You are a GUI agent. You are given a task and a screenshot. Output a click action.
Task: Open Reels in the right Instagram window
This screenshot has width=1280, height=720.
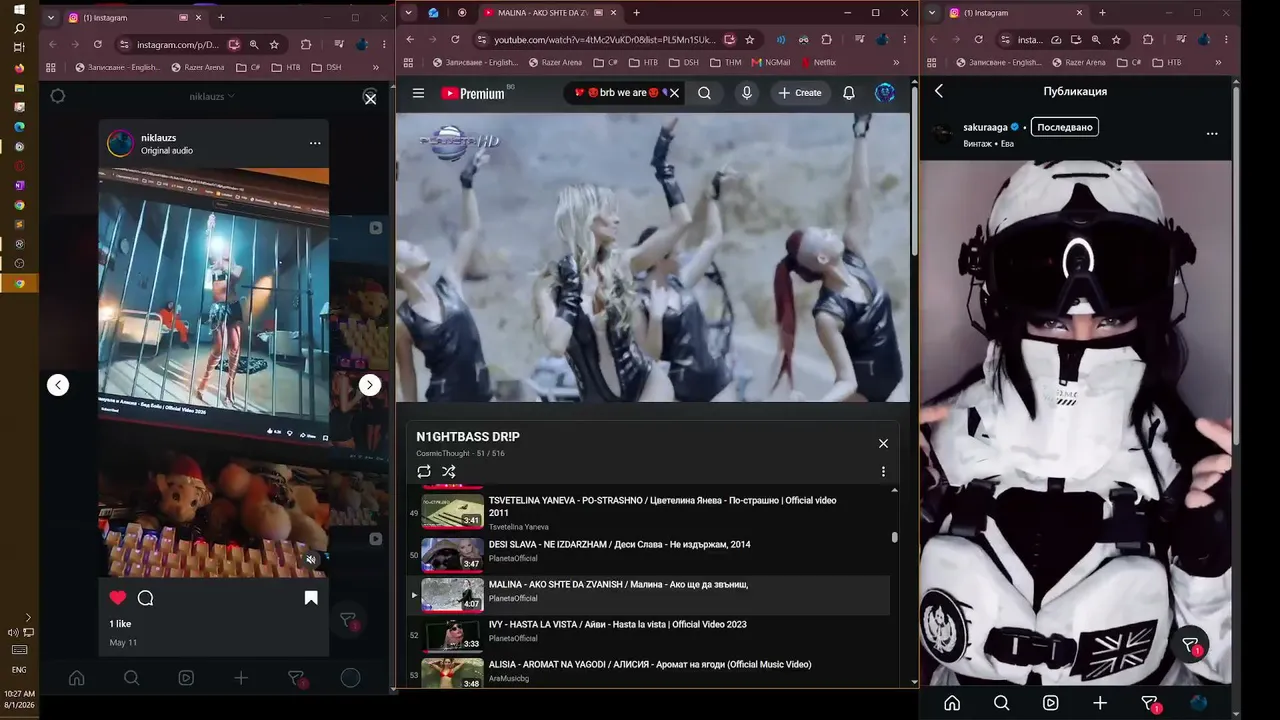click(x=1051, y=703)
